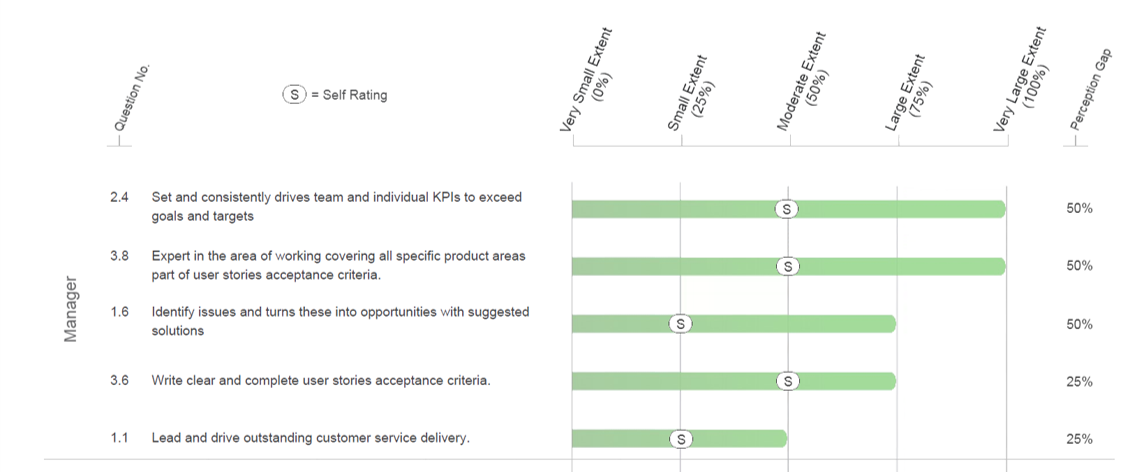Select the Manager group label
The width and height of the screenshot is (1144, 472).
(x=71, y=309)
